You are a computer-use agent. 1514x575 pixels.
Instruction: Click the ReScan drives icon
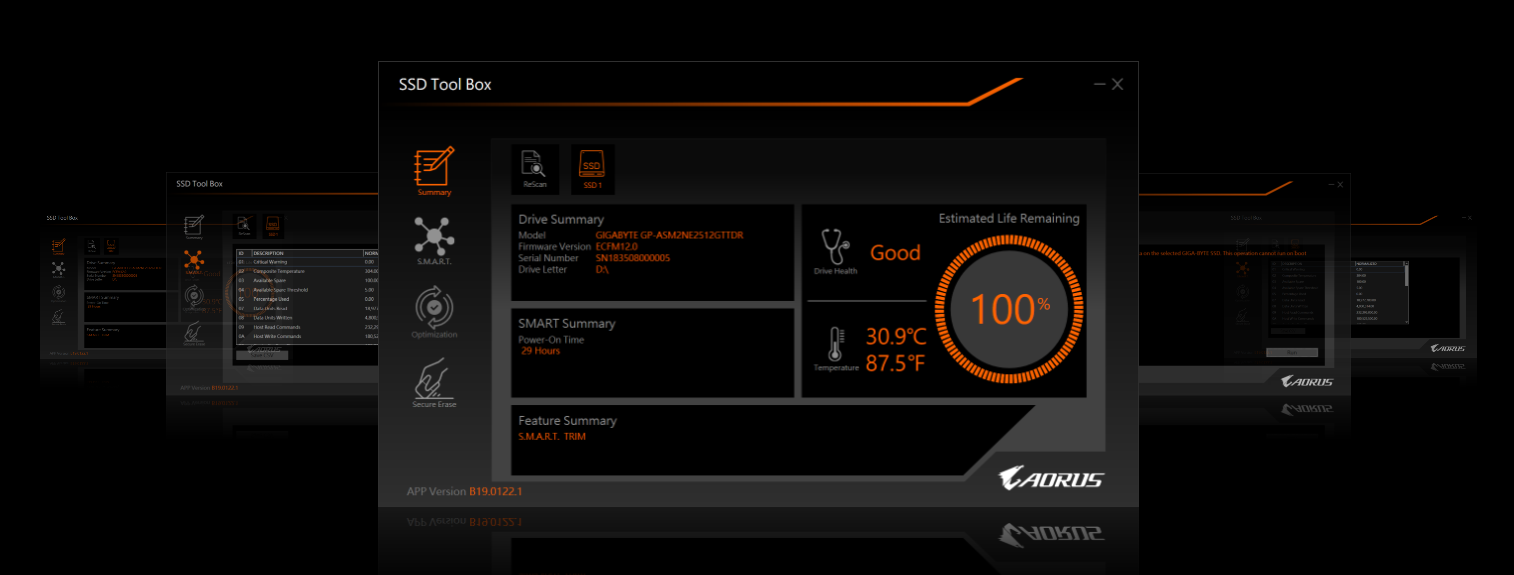click(x=535, y=168)
